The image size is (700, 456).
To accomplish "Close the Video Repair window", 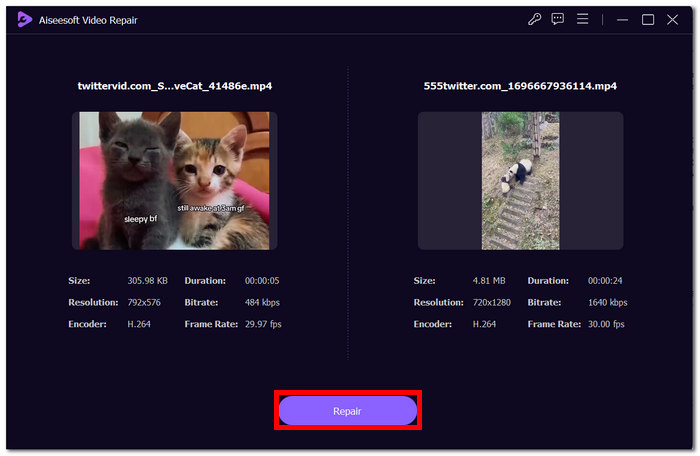I will pos(672,20).
